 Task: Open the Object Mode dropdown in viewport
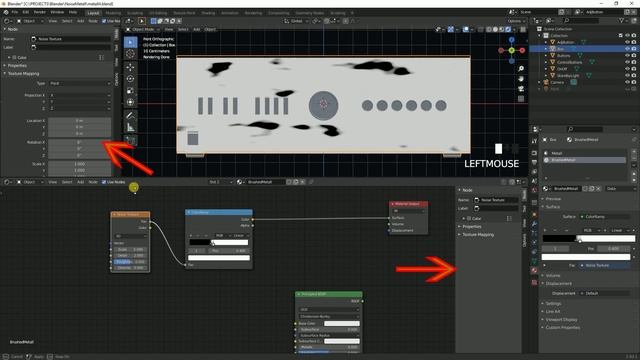point(142,29)
